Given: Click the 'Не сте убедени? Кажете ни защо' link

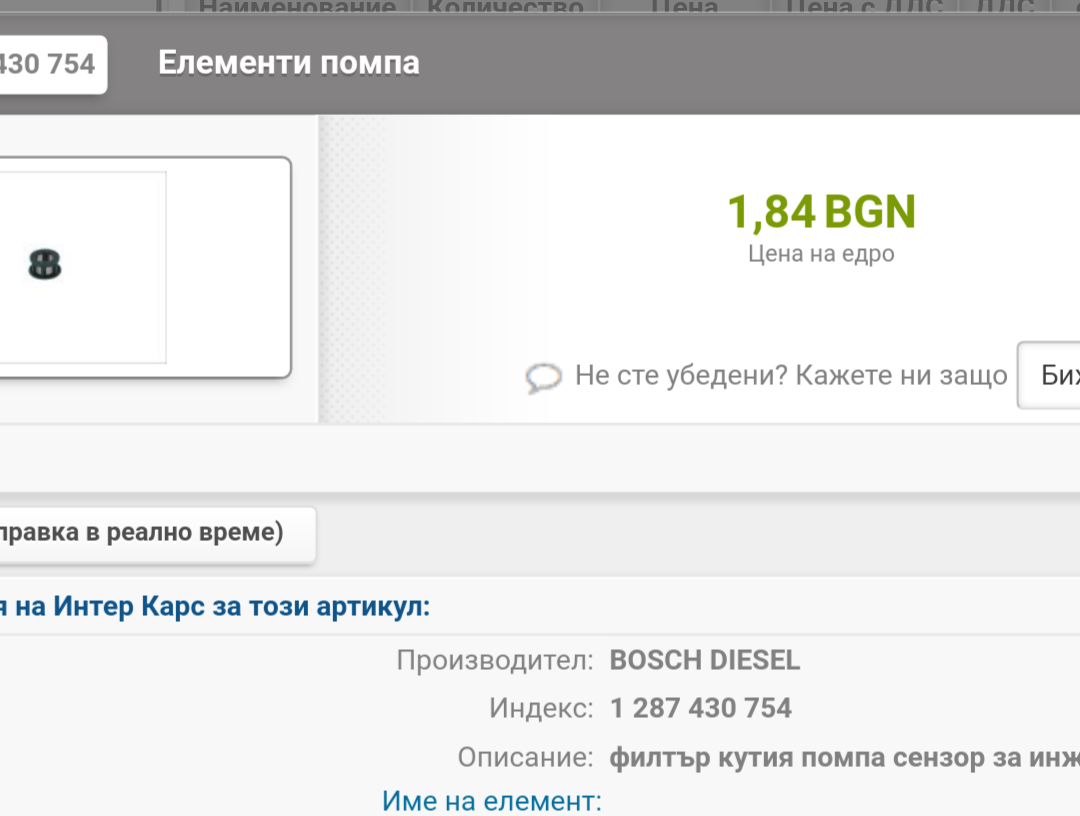Looking at the screenshot, I should point(790,376).
